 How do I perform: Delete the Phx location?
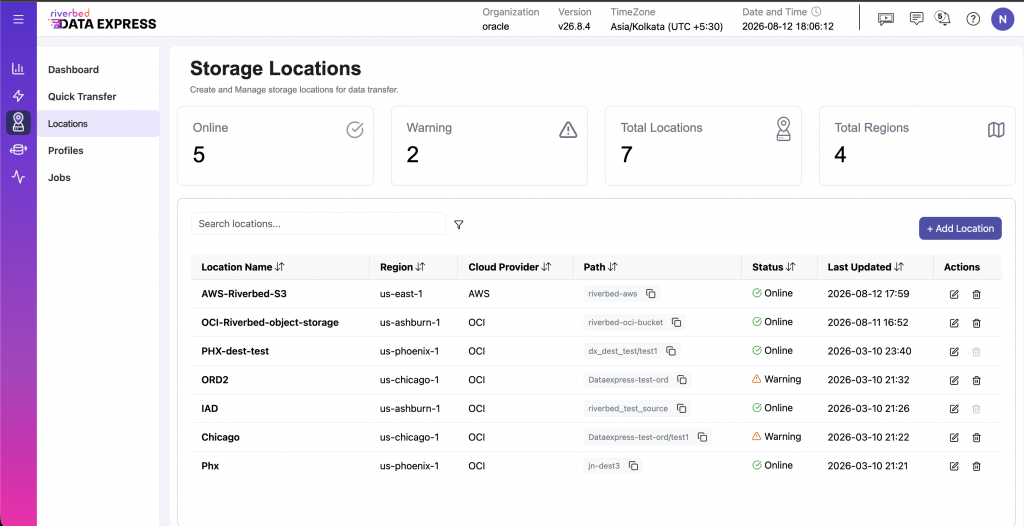pyautogui.click(x=976, y=466)
